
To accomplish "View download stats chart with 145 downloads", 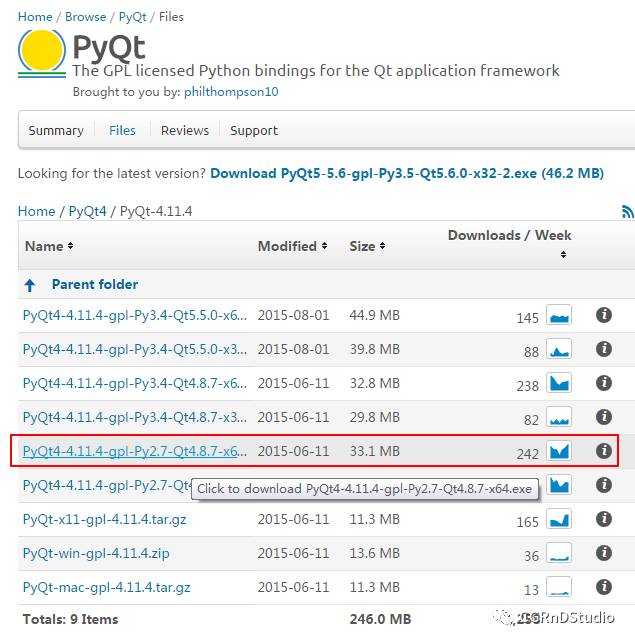I will (559, 315).
